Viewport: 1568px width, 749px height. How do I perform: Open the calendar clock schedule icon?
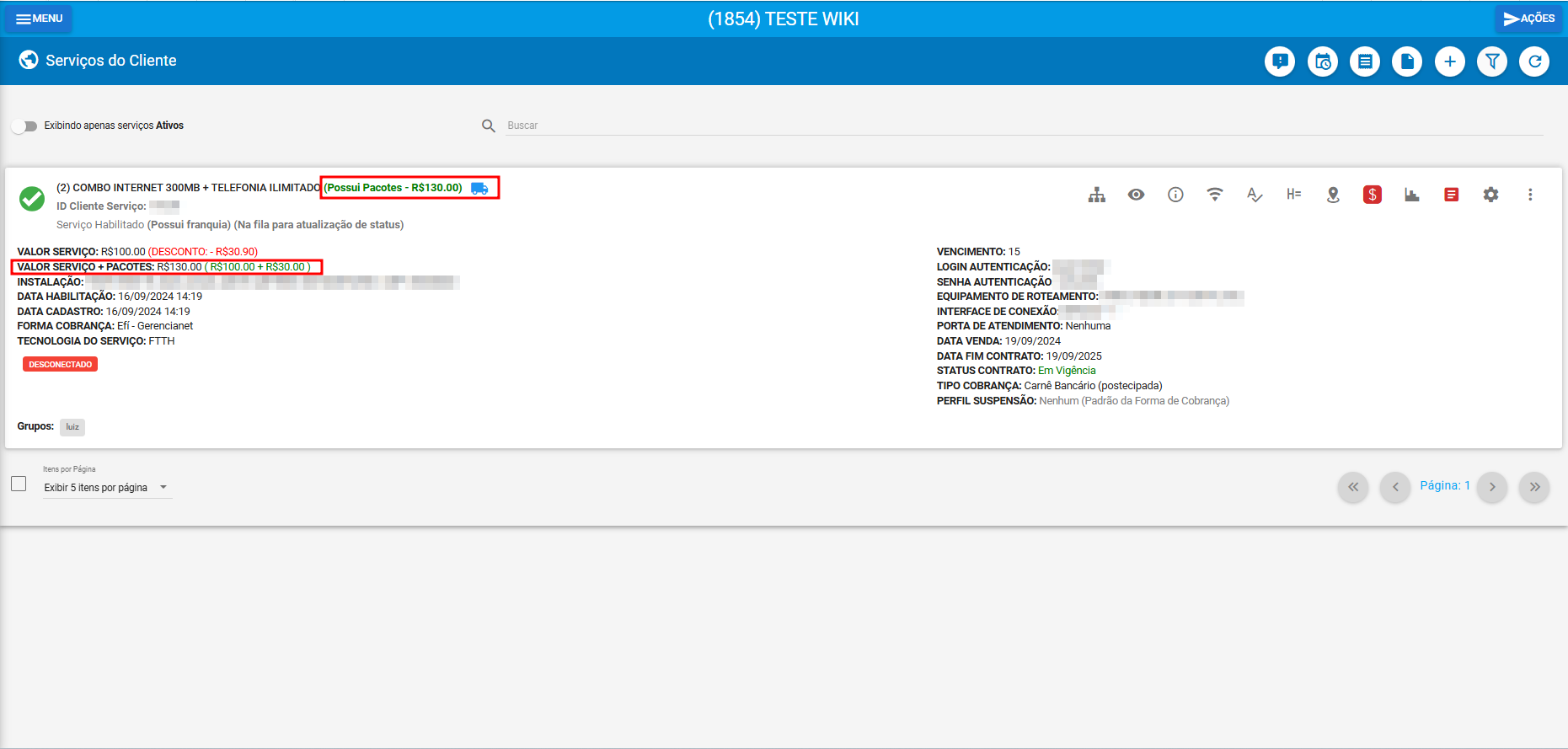pyautogui.click(x=1323, y=62)
